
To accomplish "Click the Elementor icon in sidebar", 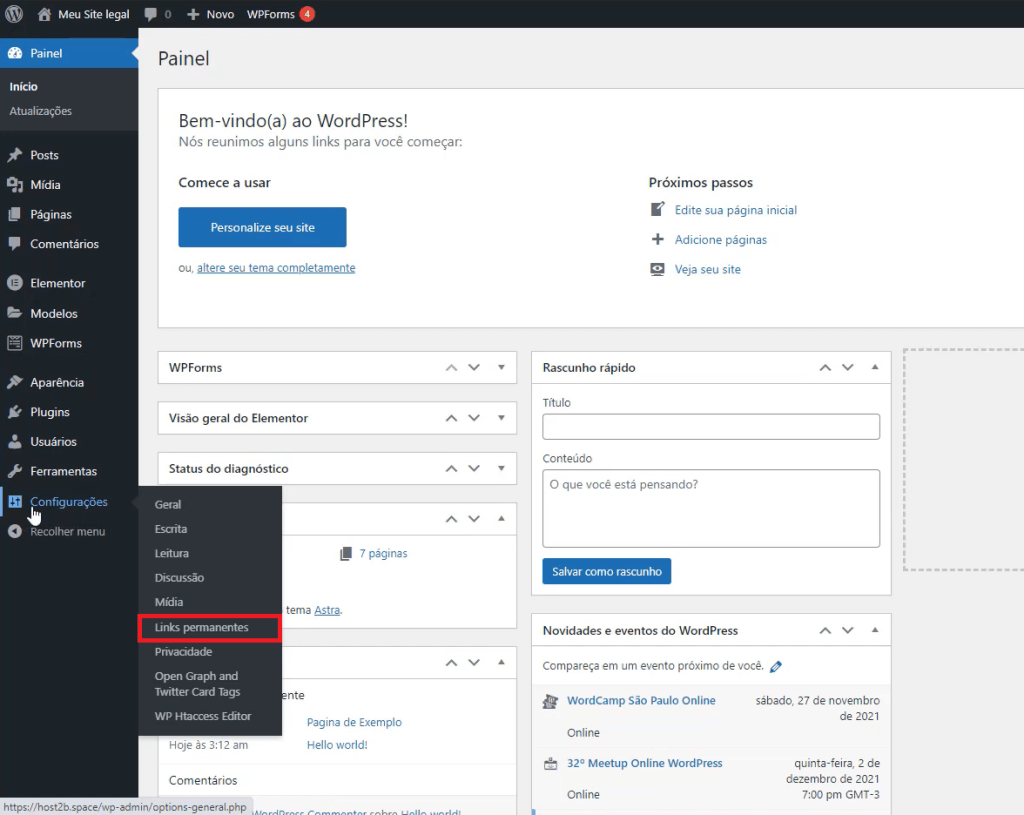I will point(15,283).
